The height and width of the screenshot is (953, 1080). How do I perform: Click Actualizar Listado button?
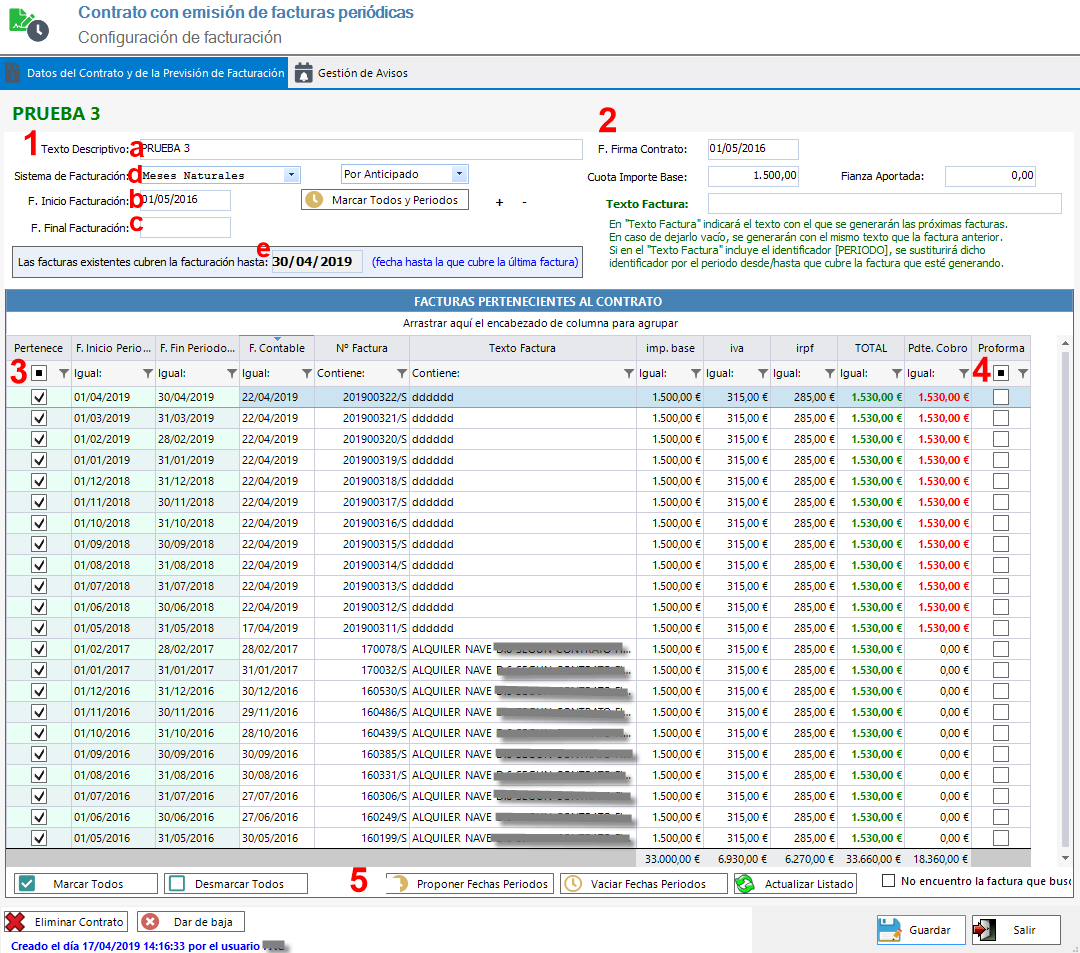tap(795, 883)
